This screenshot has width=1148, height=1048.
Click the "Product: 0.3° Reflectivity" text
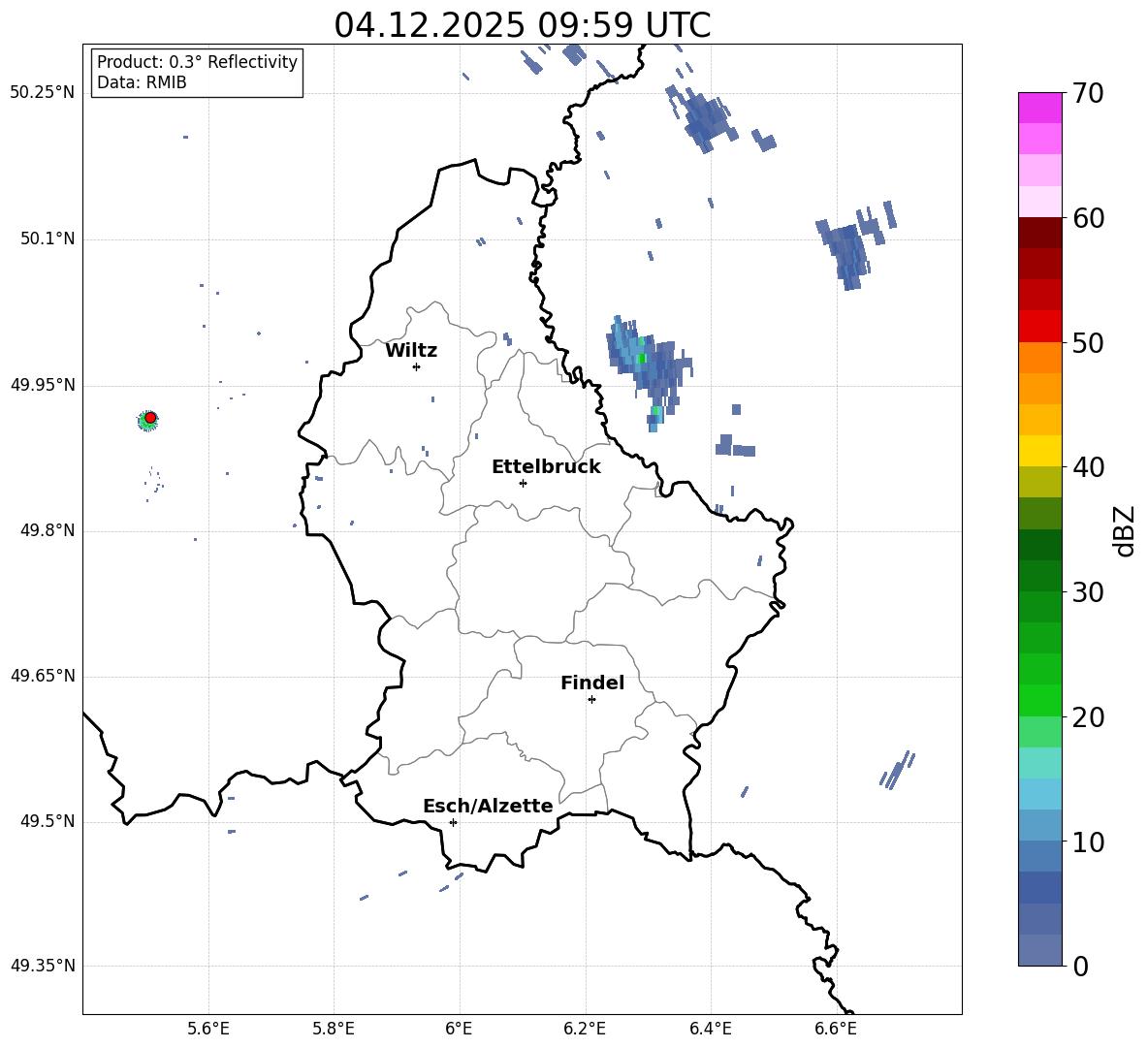click(x=197, y=62)
